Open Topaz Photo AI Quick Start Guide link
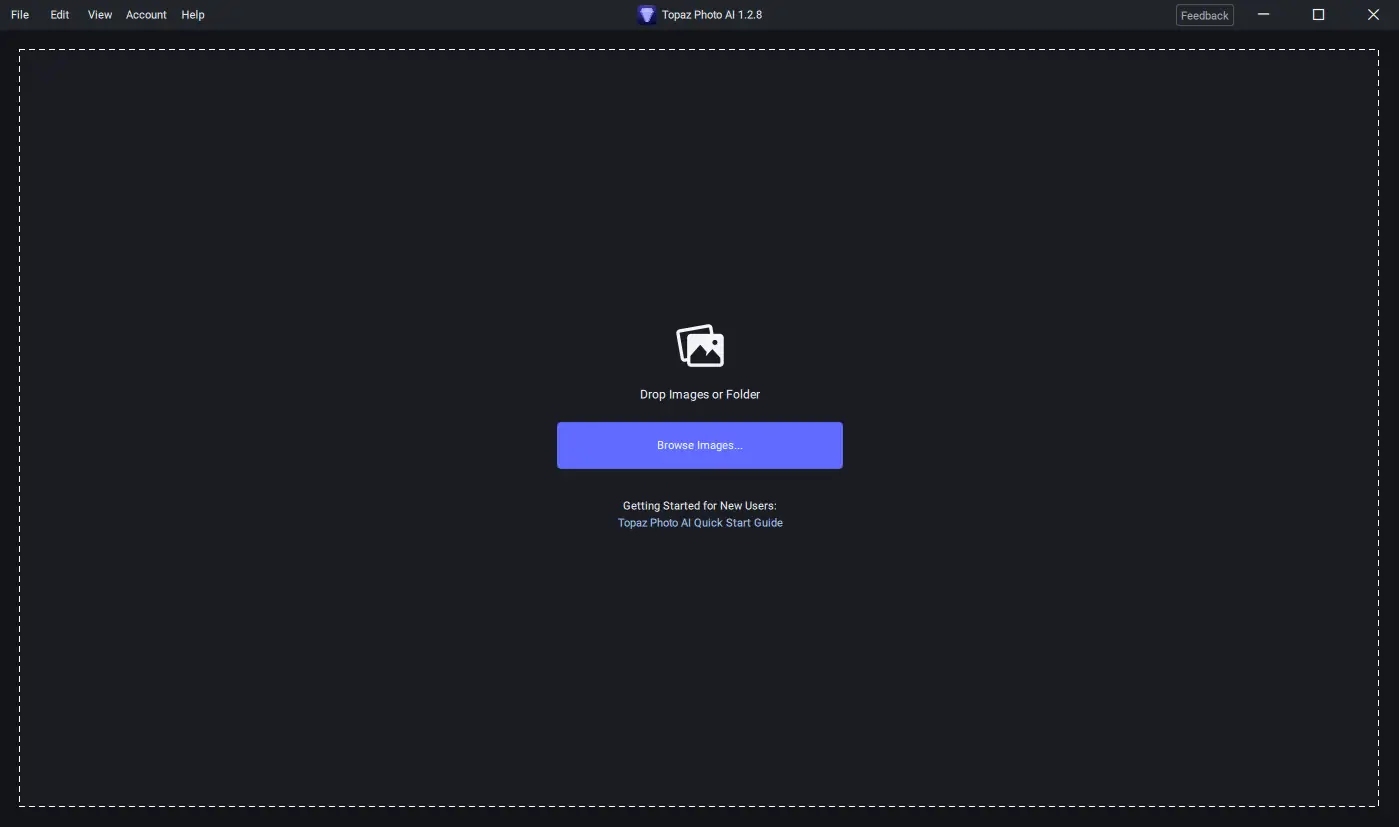Screen dimensions: 1399x827 pos(700,523)
